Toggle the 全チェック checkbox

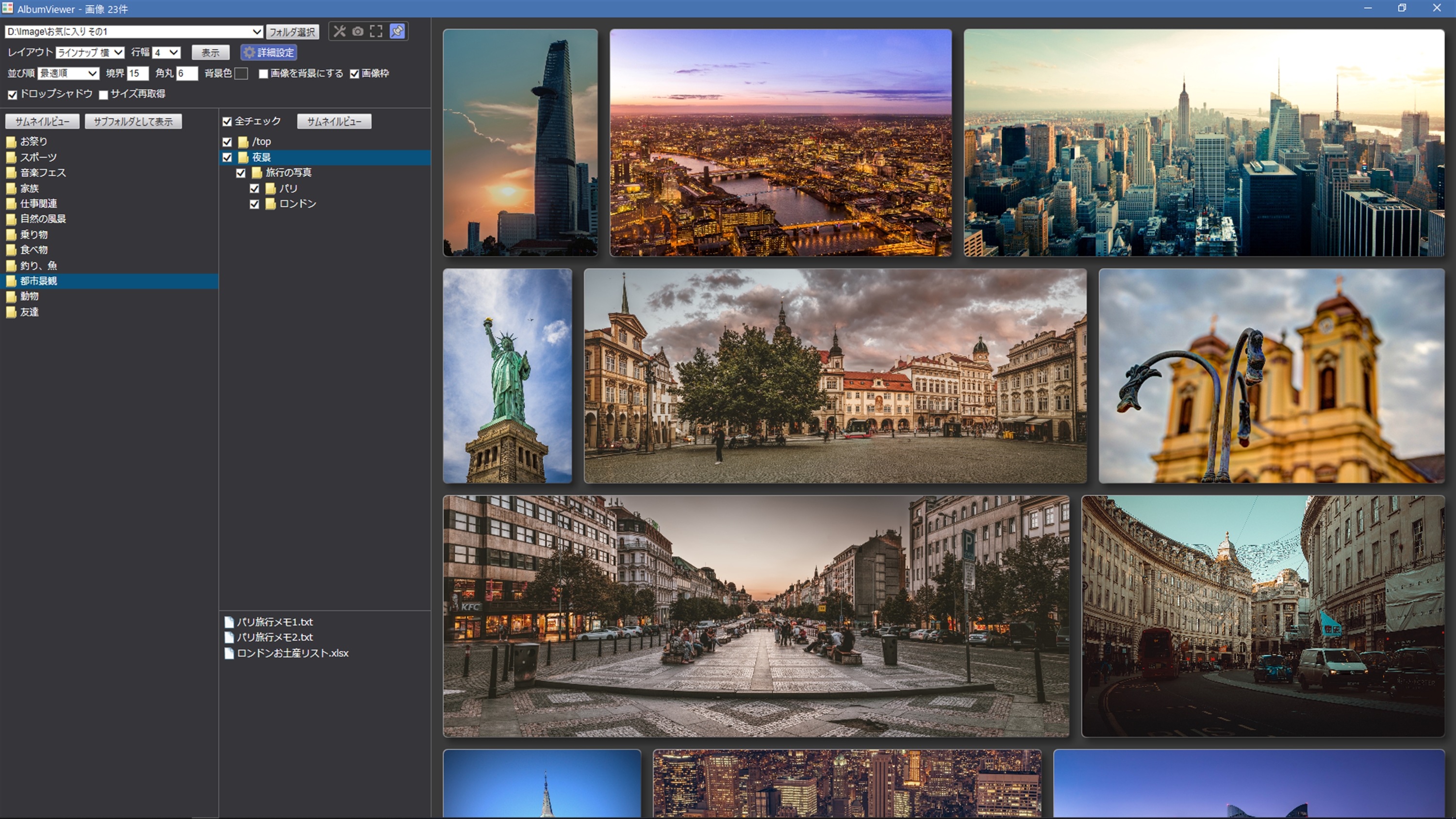pos(227,121)
